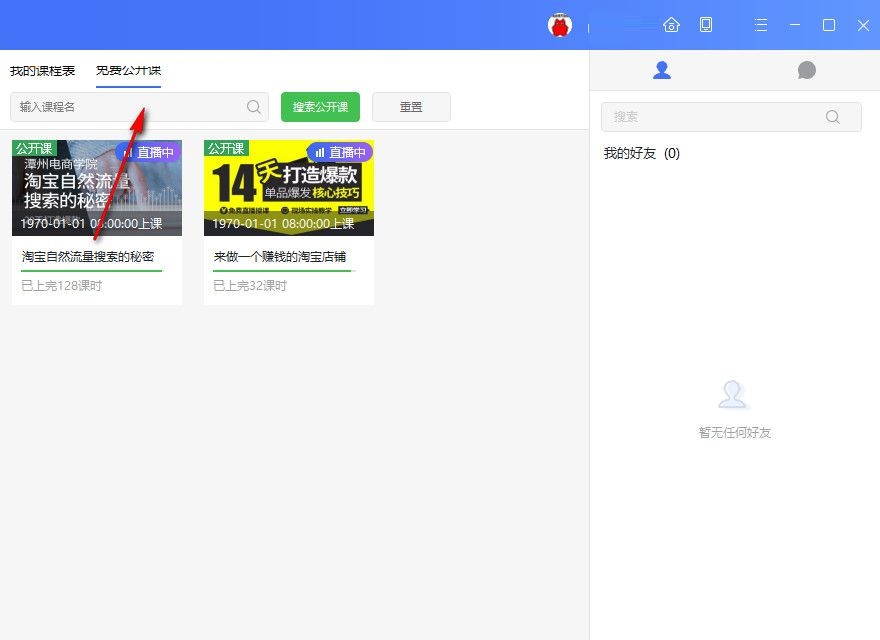This screenshot has width=880, height=640.
Task: Switch to the 免费公开课 tab
Action: pos(130,70)
